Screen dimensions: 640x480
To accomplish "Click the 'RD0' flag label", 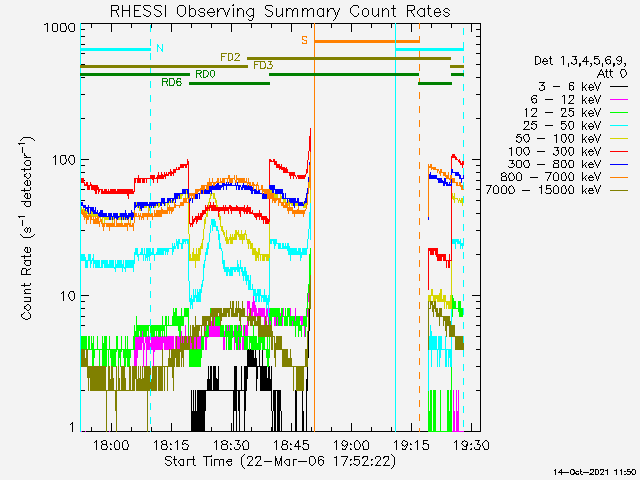I will [x=205, y=74].
